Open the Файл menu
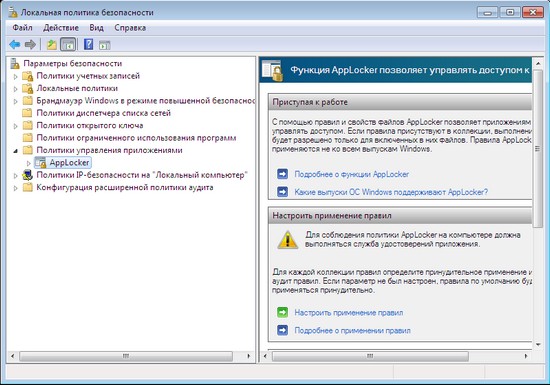This screenshot has height=385, width=550. click(22, 28)
